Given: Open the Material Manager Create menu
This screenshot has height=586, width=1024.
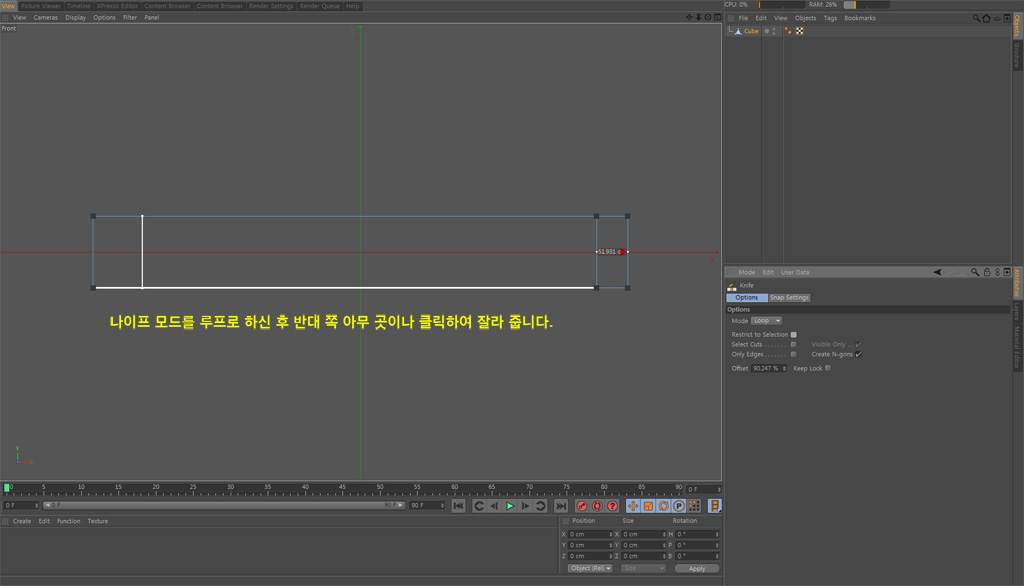Looking at the screenshot, I should coord(22,521).
